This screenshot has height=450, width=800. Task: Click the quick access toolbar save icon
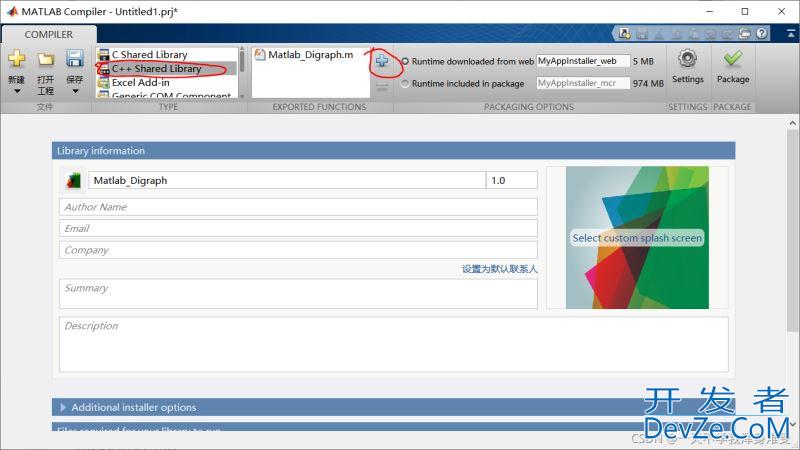[642, 34]
